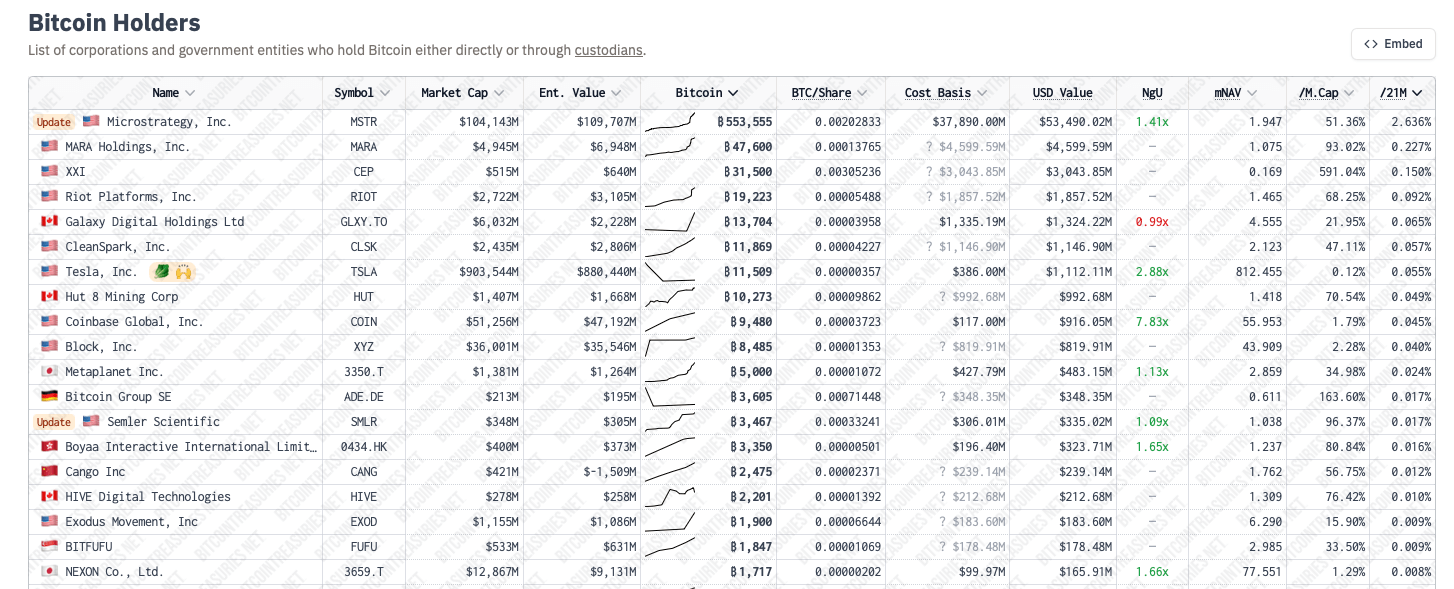Screen dimensions: 1454x589
Task: Click the Canadian flag beside HIVE Digital Technologies
Action: coord(49,497)
